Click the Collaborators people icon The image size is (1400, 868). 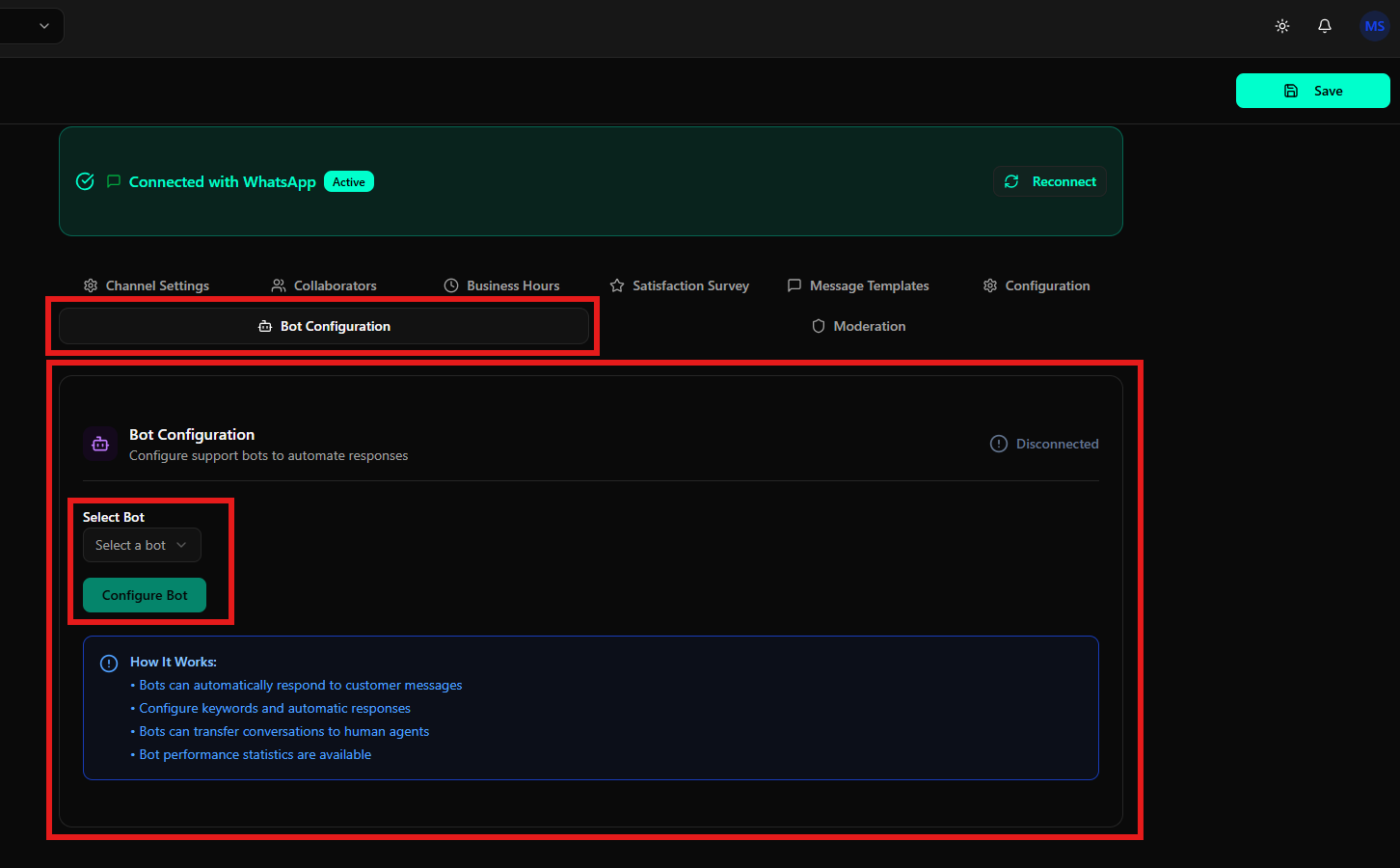(x=279, y=285)
